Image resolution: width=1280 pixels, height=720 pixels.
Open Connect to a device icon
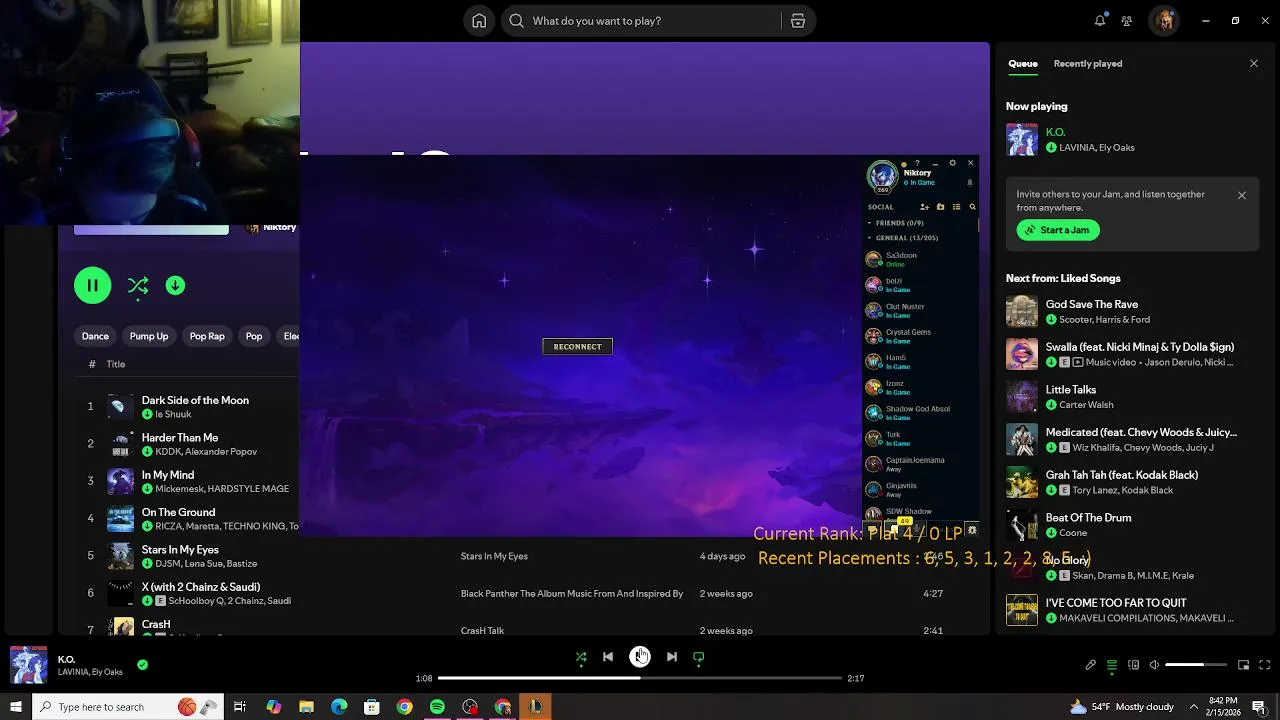point(1133,665)
